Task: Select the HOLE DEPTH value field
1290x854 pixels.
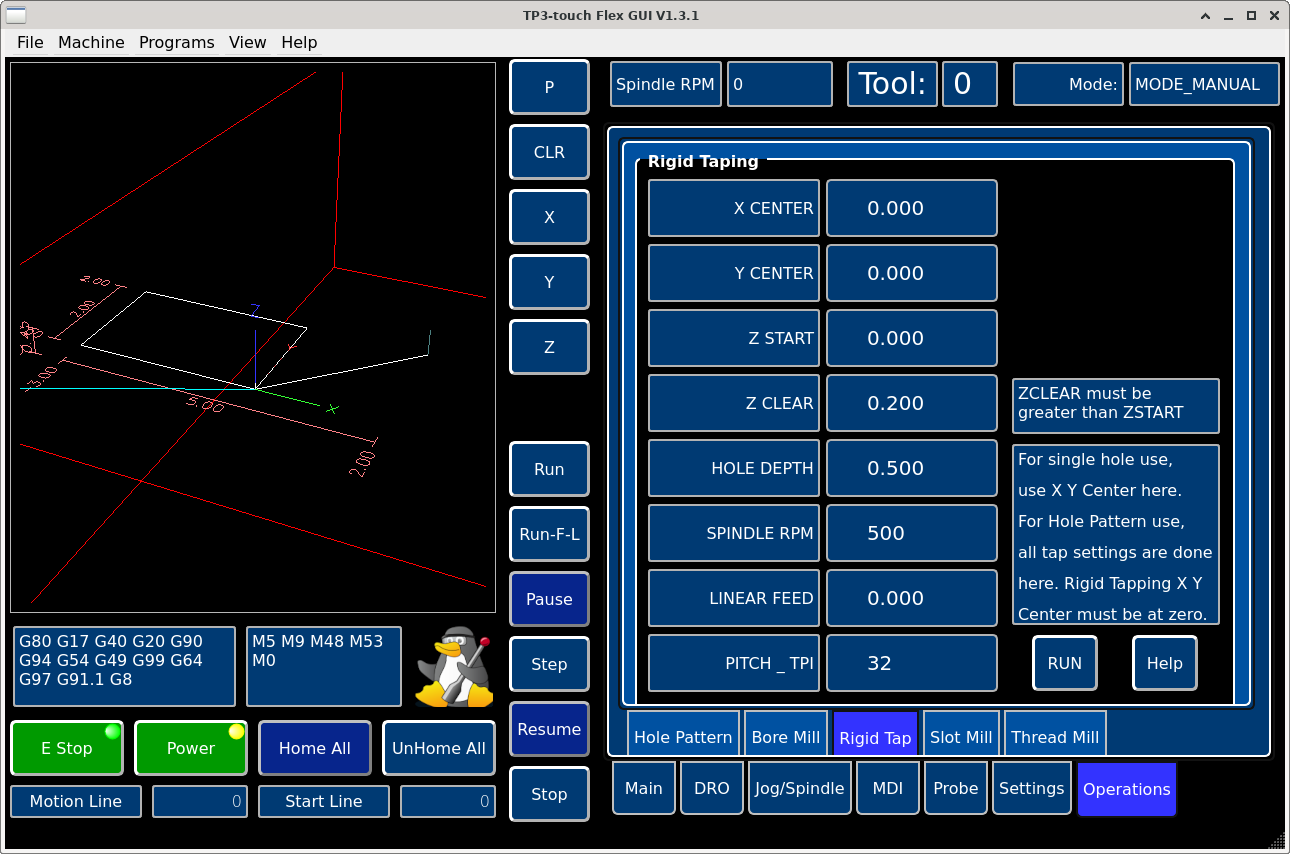Action: pos(911,468)
